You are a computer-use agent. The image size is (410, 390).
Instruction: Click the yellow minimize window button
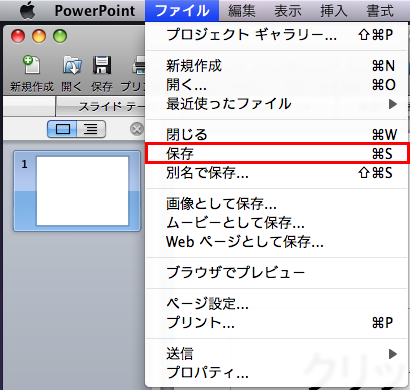click(x=39, y=36)
